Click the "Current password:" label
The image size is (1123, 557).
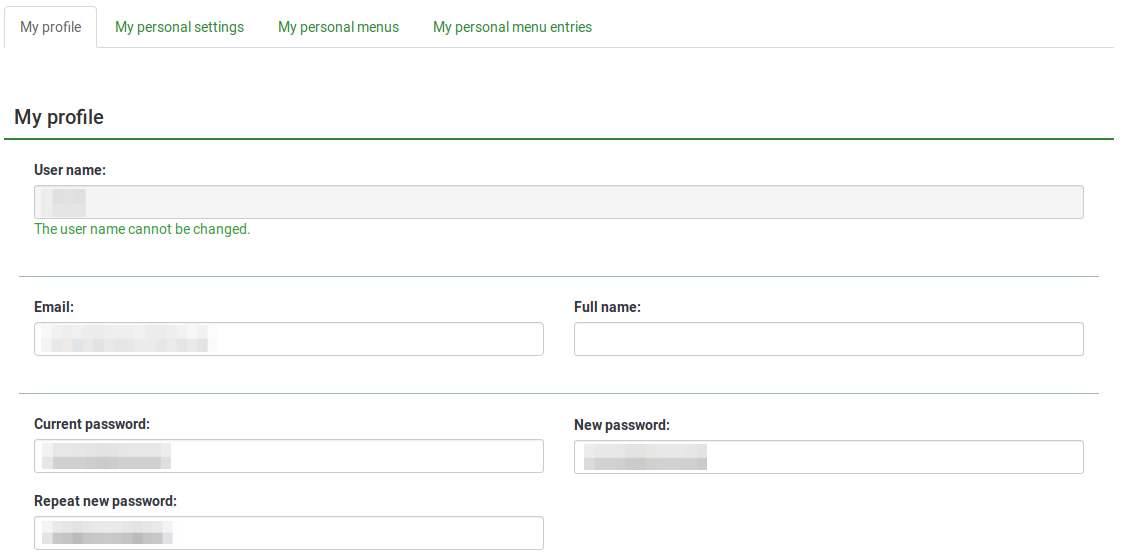pyautogui.click(x=92, y=424)
